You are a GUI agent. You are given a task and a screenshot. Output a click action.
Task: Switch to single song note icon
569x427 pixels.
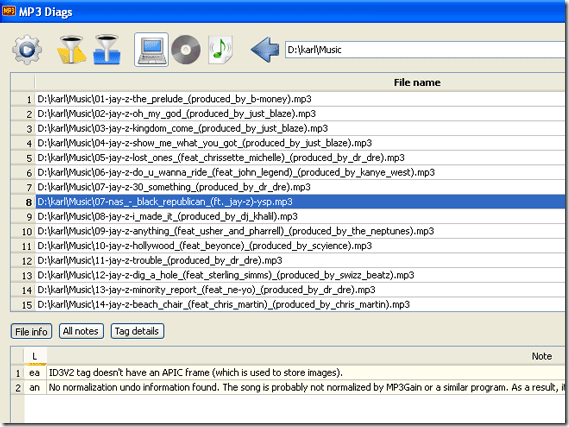pos(220,50)
